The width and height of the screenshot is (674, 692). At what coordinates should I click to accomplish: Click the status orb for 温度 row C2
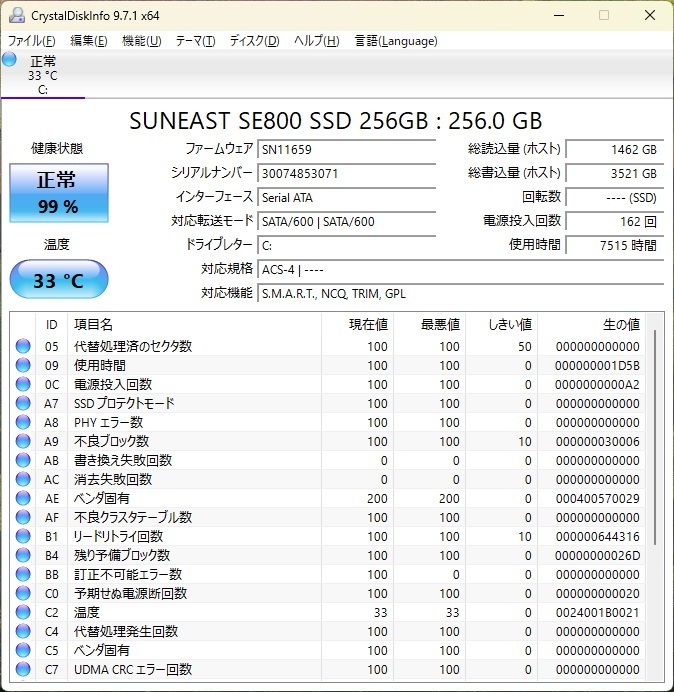[x=23, y=612]
